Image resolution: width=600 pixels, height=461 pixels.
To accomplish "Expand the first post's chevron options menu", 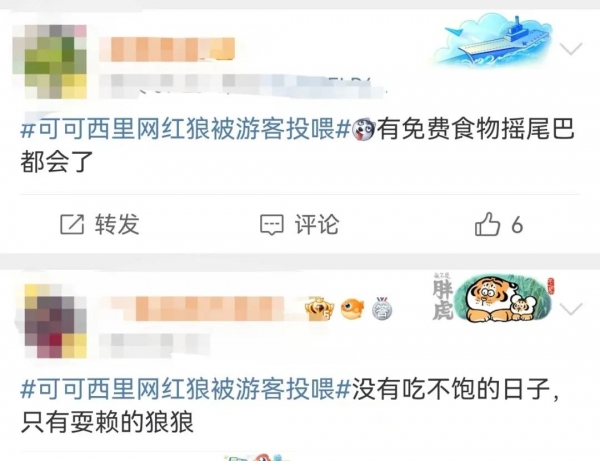I will [571, 49].
